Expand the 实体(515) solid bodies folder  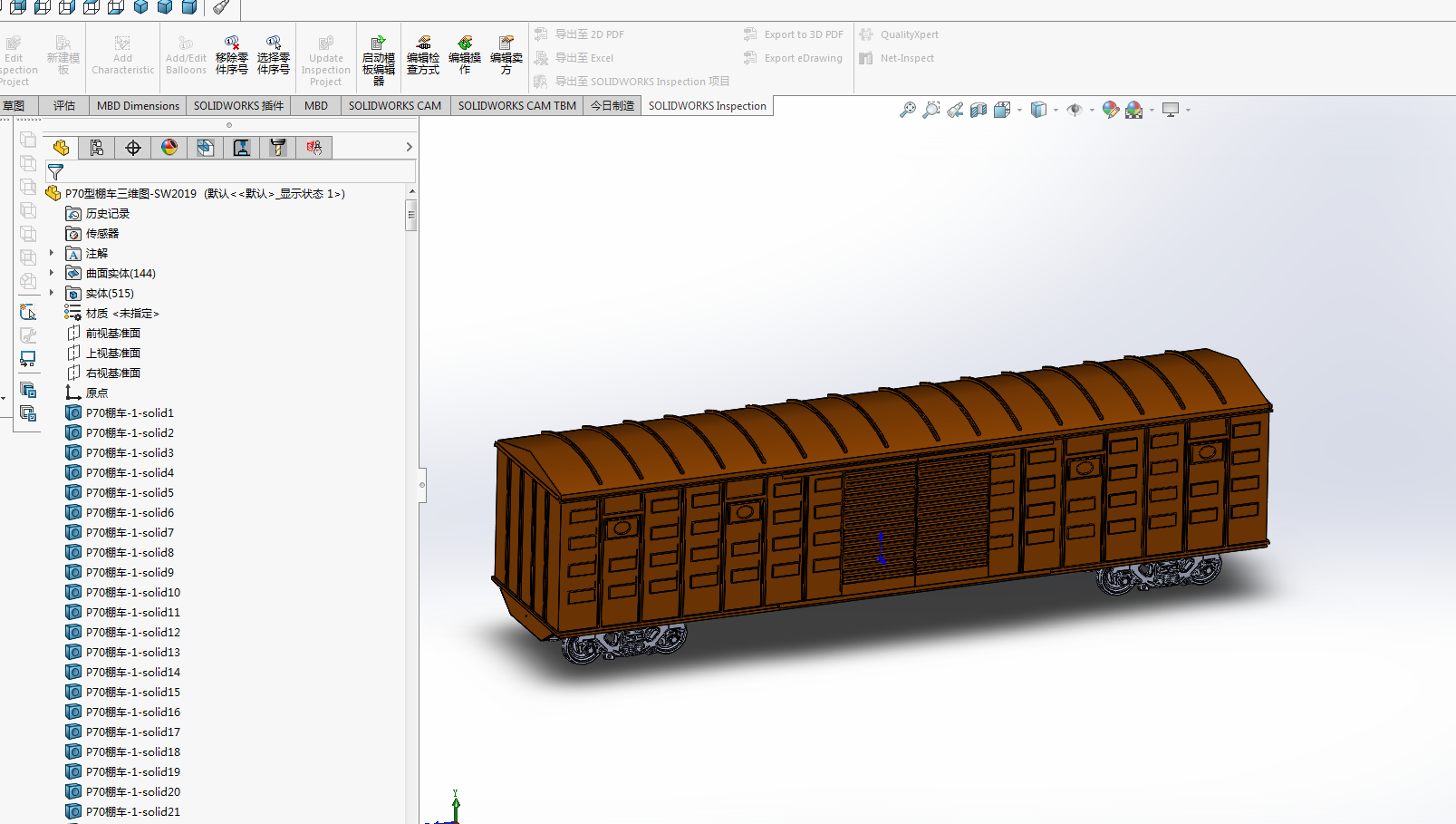pos(52,294)
